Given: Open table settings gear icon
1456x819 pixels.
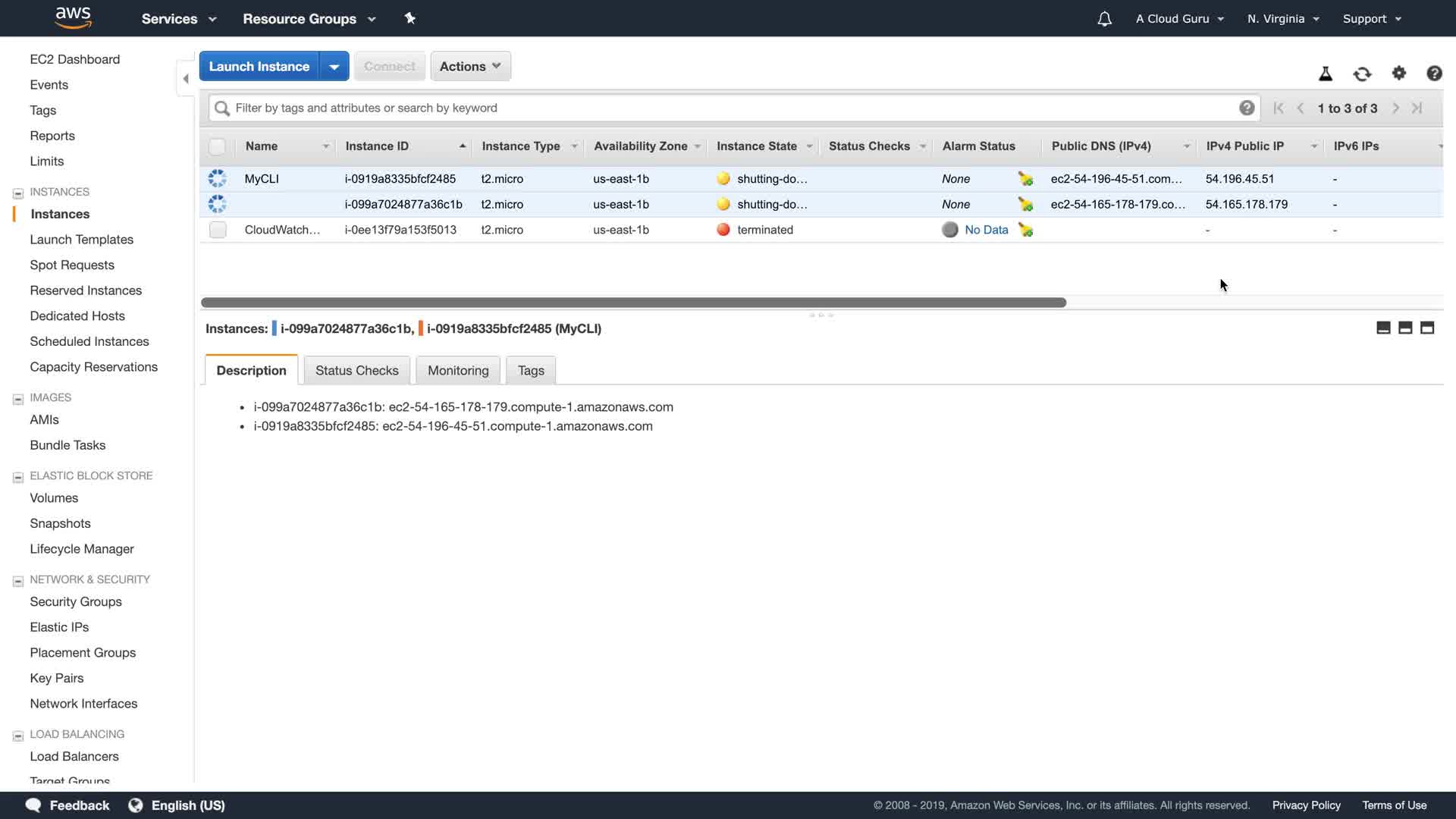Looking at the screenshot, I should tap(1398, 73).
